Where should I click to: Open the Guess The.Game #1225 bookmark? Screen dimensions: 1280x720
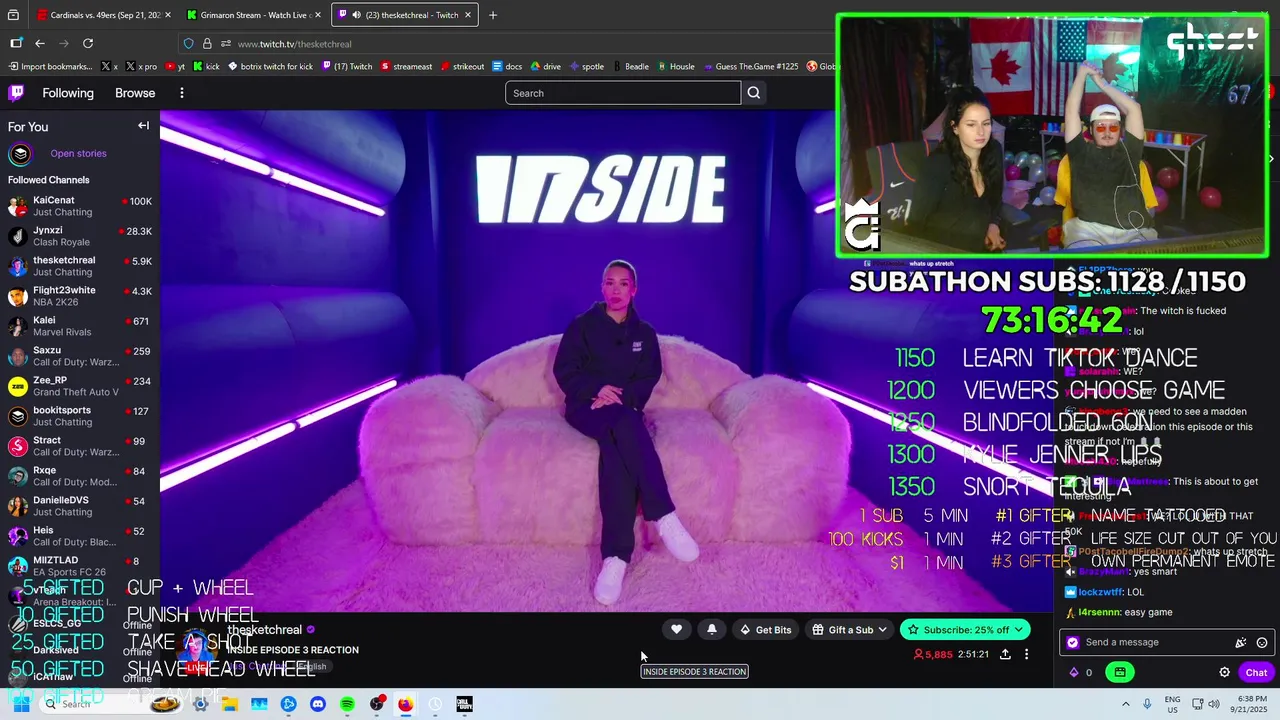750,67
